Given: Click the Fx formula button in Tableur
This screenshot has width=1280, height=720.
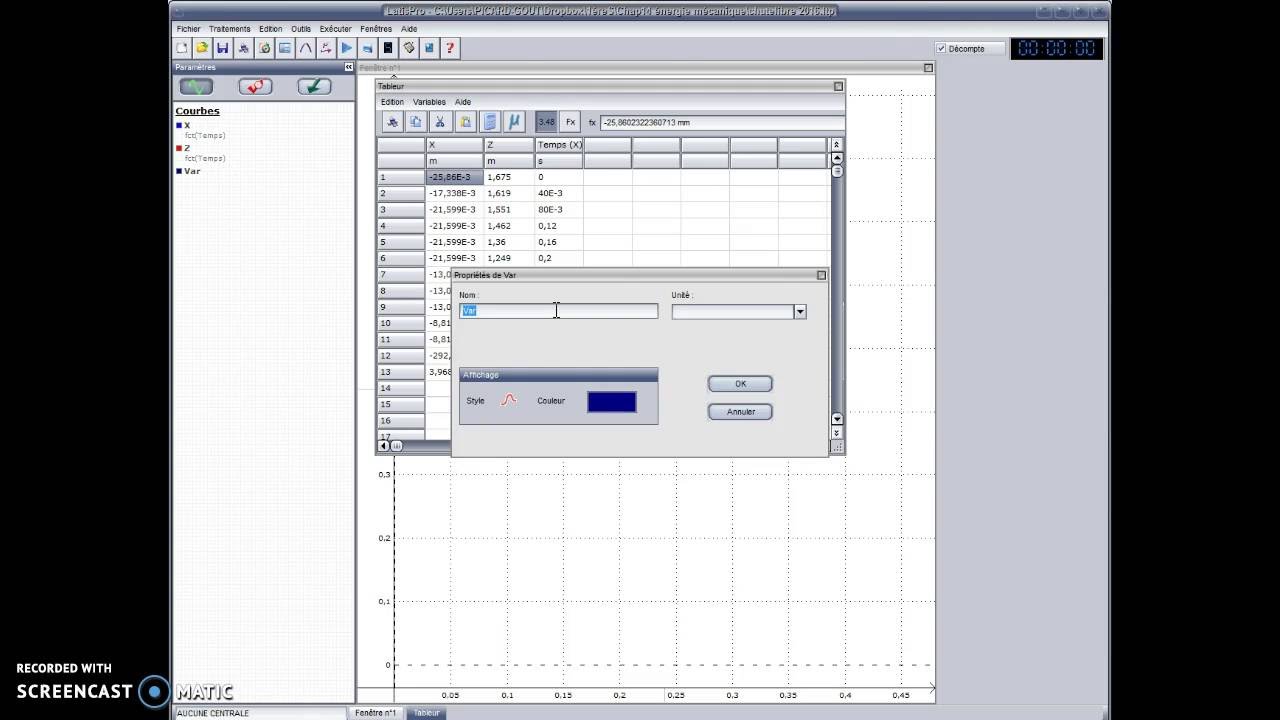Looking at the screenshot, I should 570,122.
